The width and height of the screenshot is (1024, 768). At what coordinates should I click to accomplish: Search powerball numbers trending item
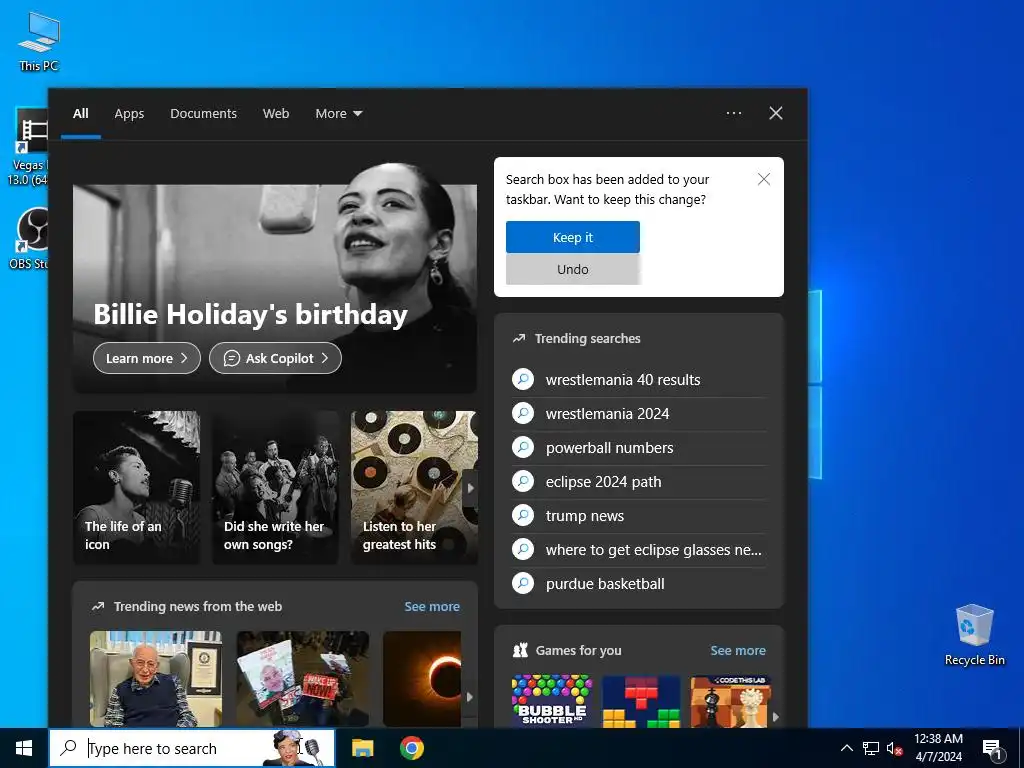[639, 447]
